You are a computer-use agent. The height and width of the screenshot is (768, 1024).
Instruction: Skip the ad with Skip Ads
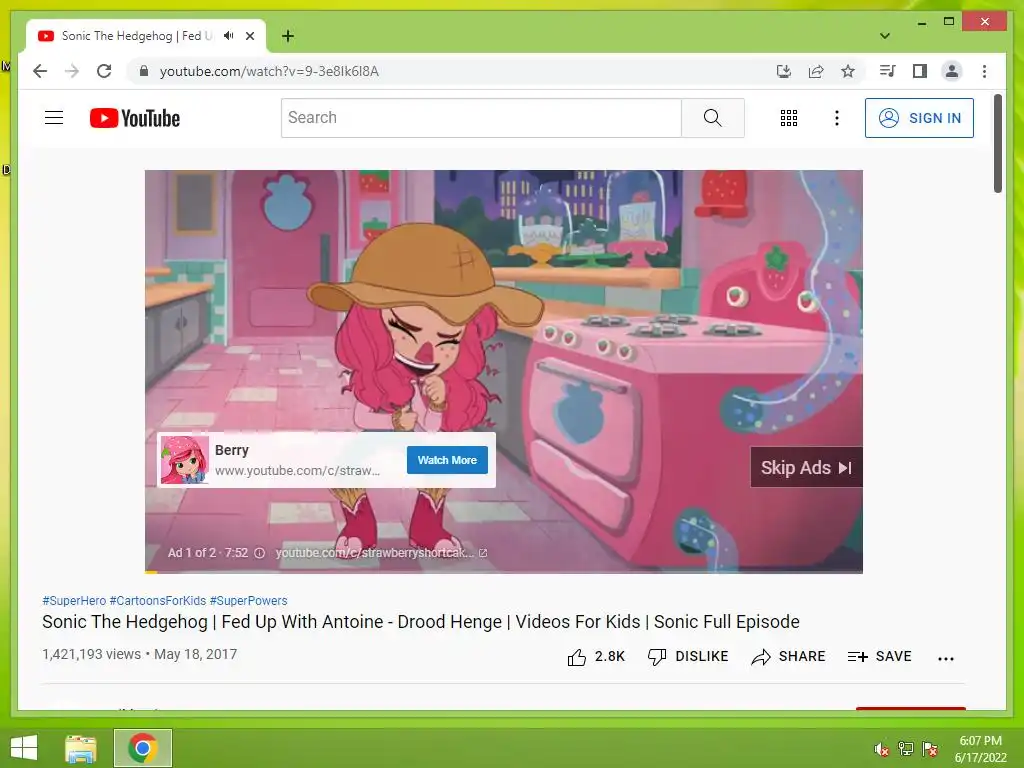click(807, 468)
